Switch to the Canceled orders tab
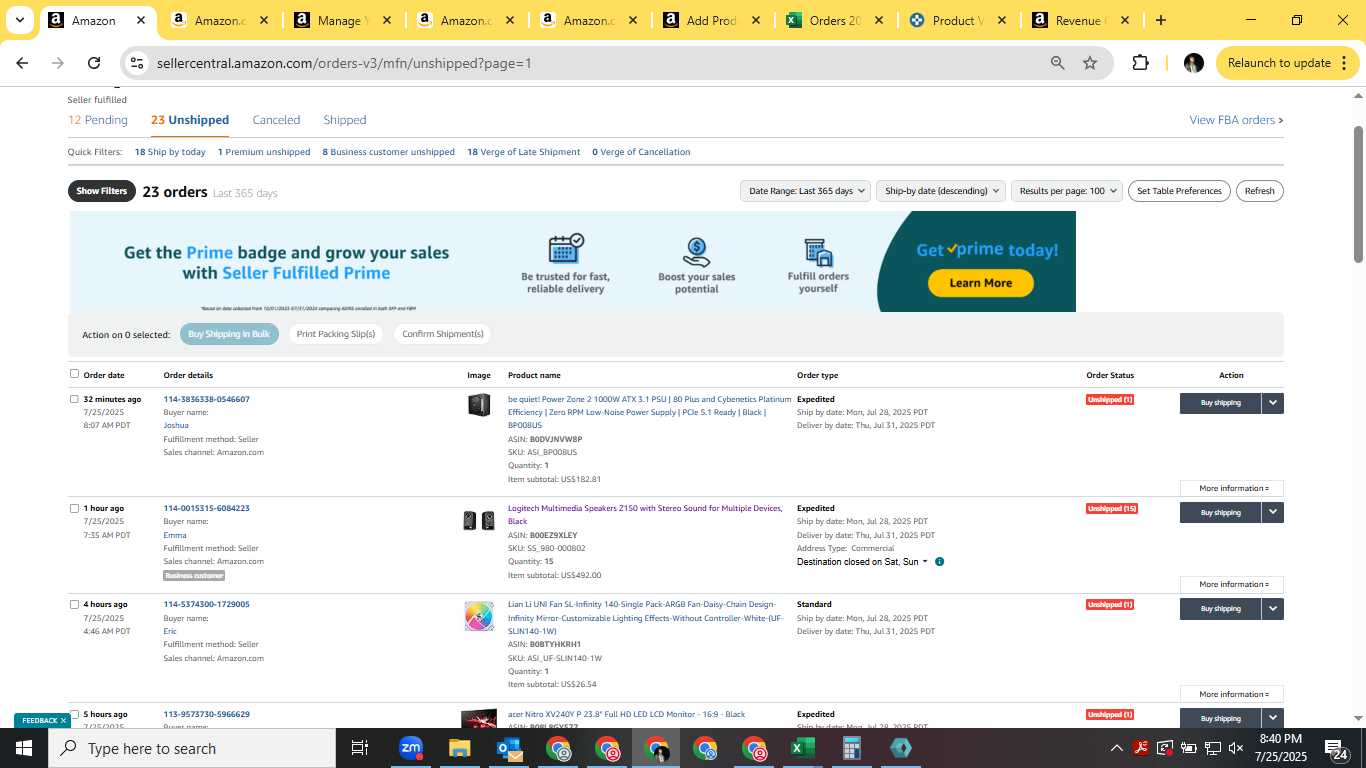1366x768 pixels. coord(276,120)
